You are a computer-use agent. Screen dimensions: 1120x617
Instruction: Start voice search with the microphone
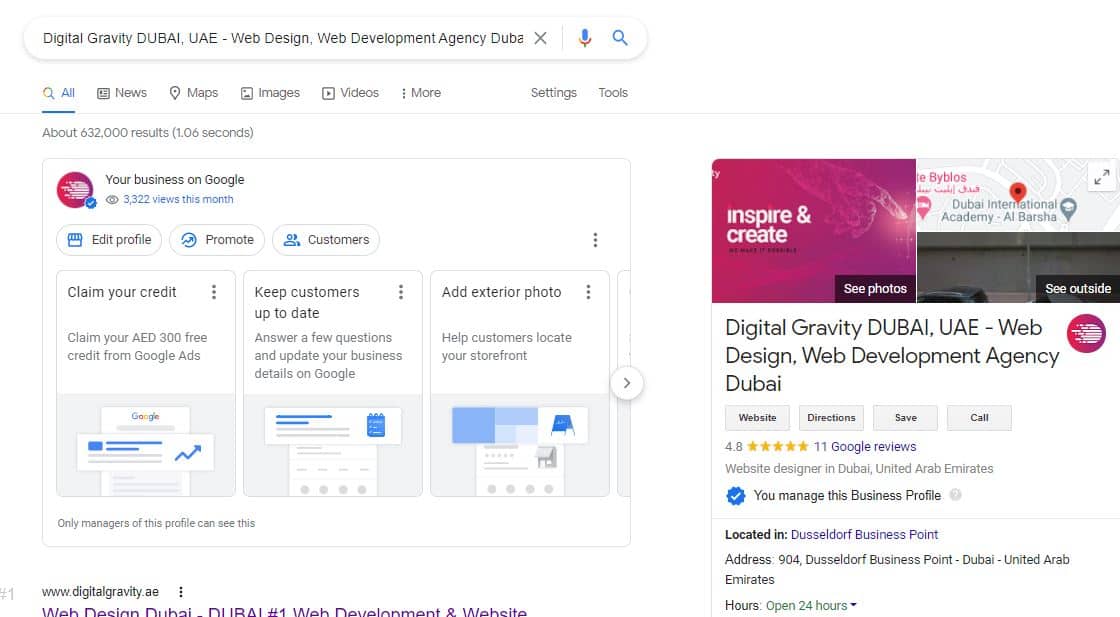(584, 38)
